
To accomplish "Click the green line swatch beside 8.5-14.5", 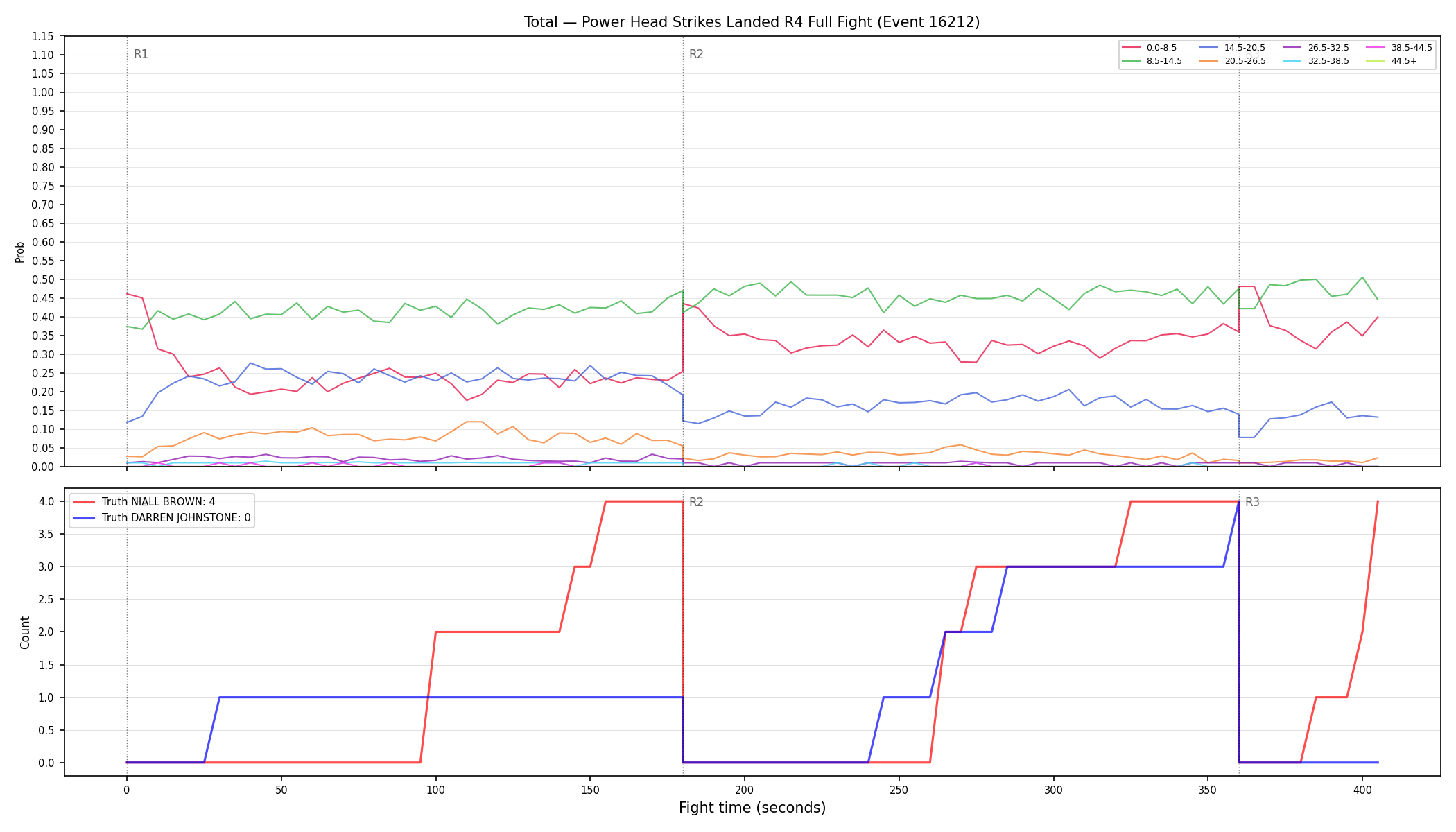I will [1132, 61].
